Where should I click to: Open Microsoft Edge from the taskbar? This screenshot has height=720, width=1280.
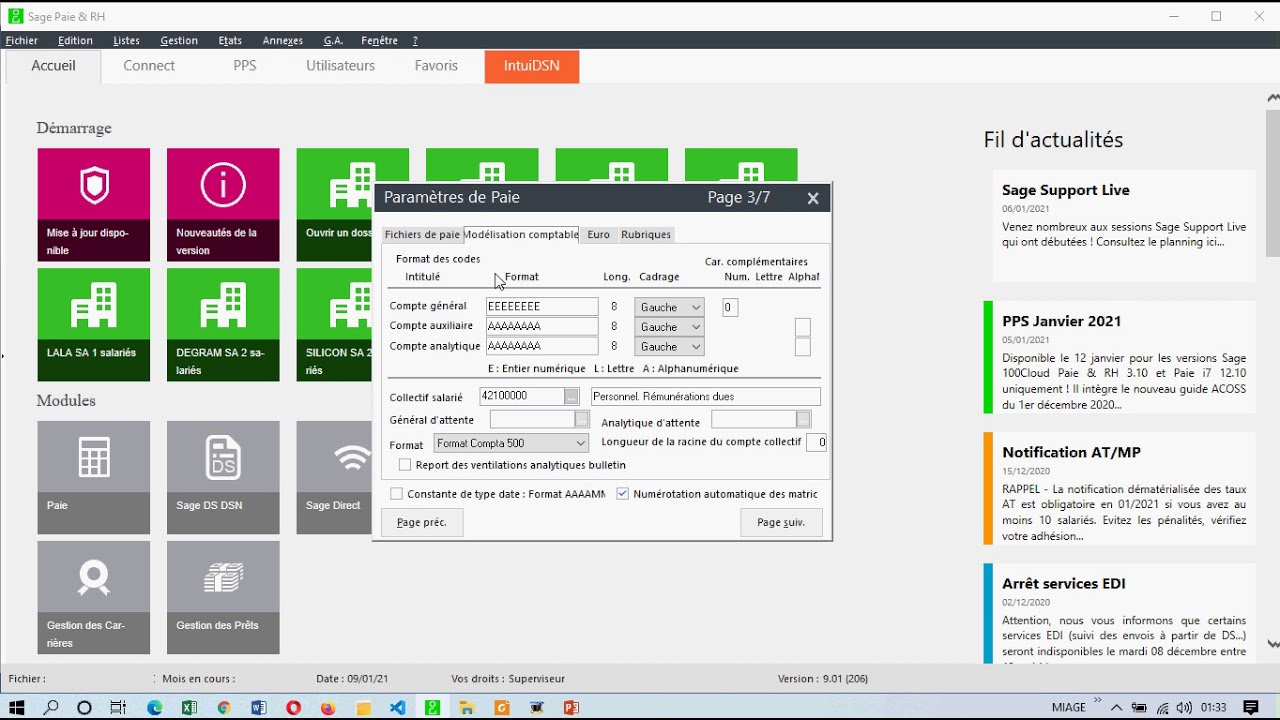click(154, 707)
